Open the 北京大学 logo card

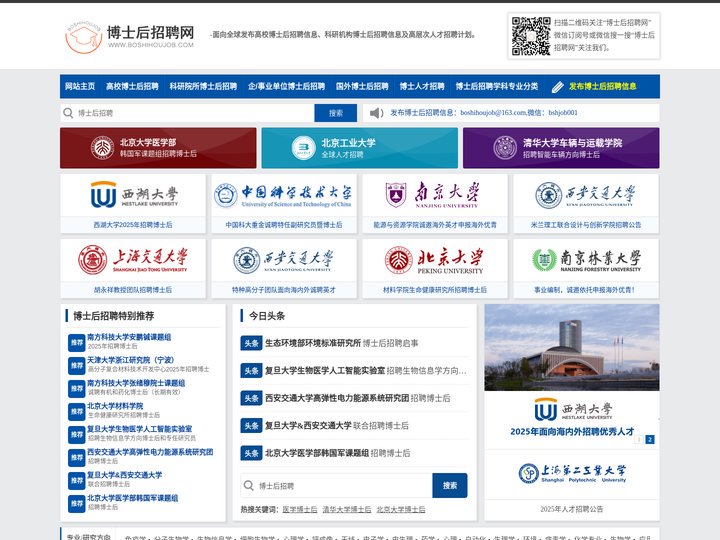pos(435,260)
